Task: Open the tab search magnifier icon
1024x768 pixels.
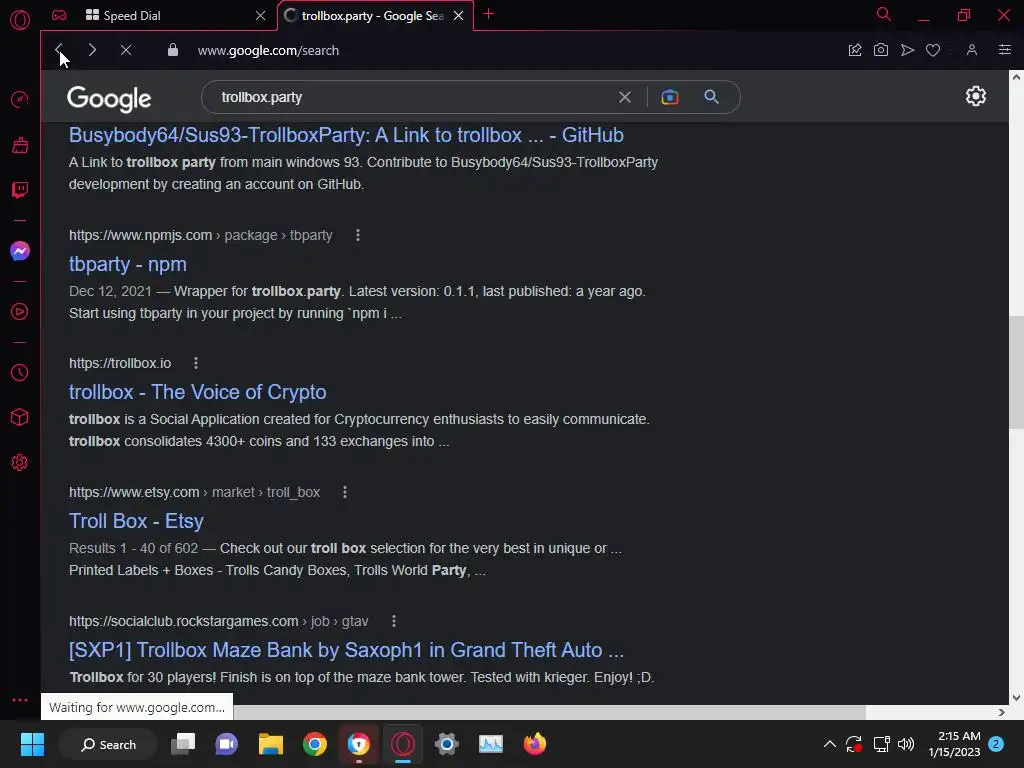Action: (884, 14)
